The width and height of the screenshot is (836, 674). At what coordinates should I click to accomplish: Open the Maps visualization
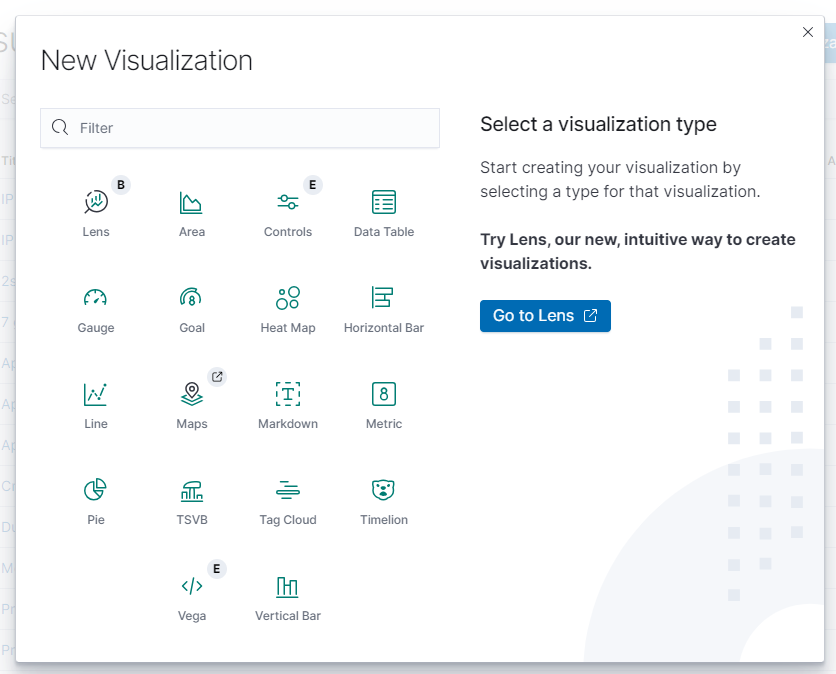(192, 395)
